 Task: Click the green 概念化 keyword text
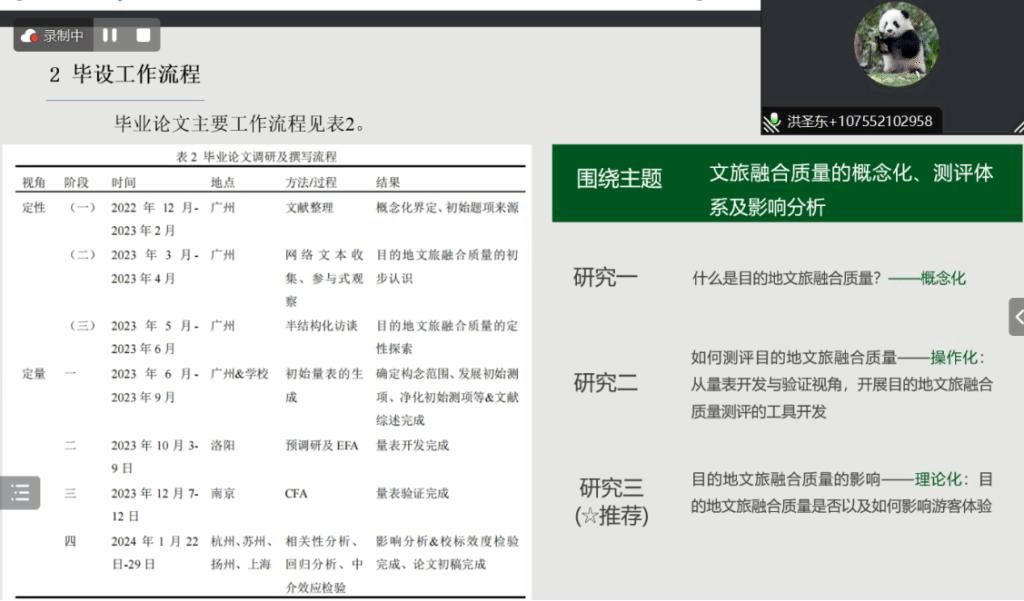[x=943, y=279]
